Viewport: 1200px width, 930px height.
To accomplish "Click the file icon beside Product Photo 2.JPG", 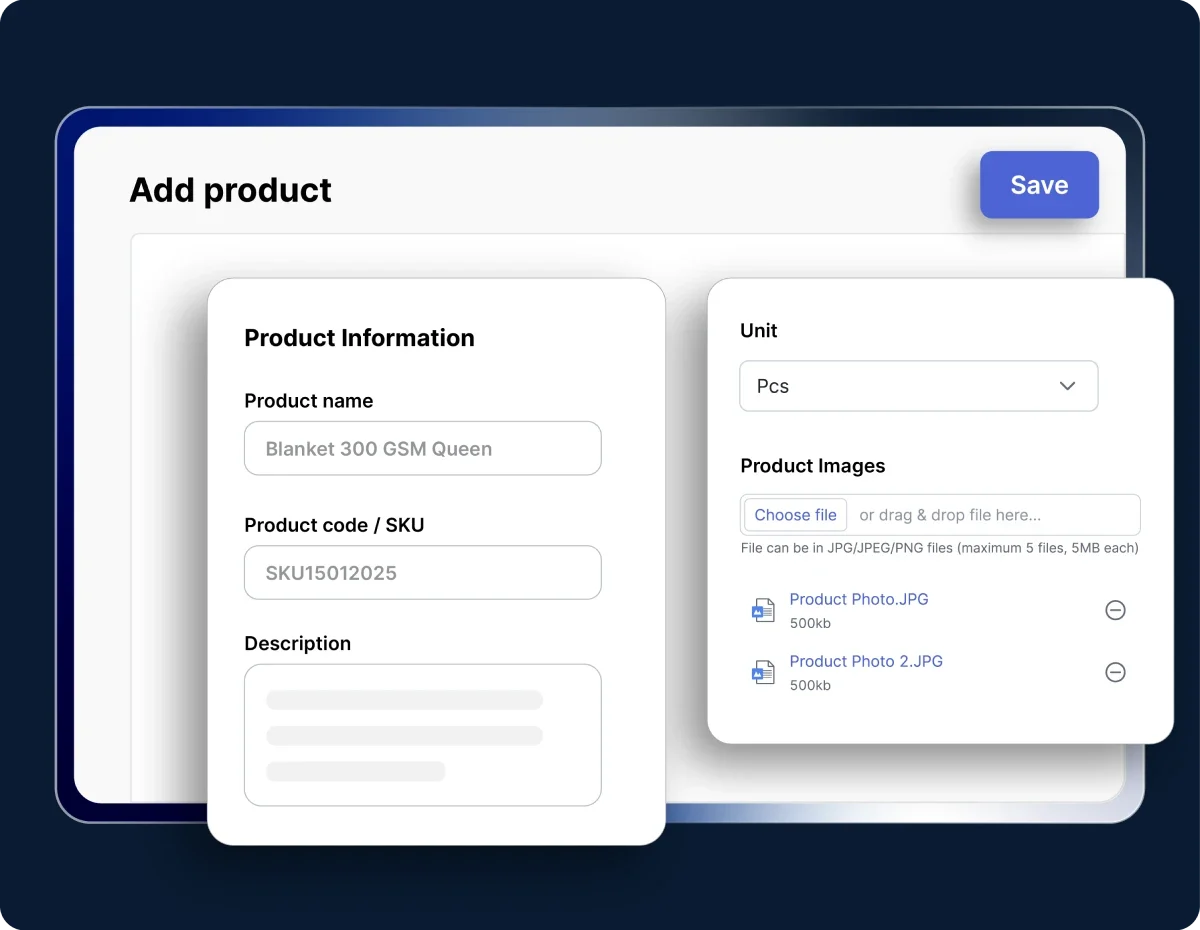I will (763, 672).
